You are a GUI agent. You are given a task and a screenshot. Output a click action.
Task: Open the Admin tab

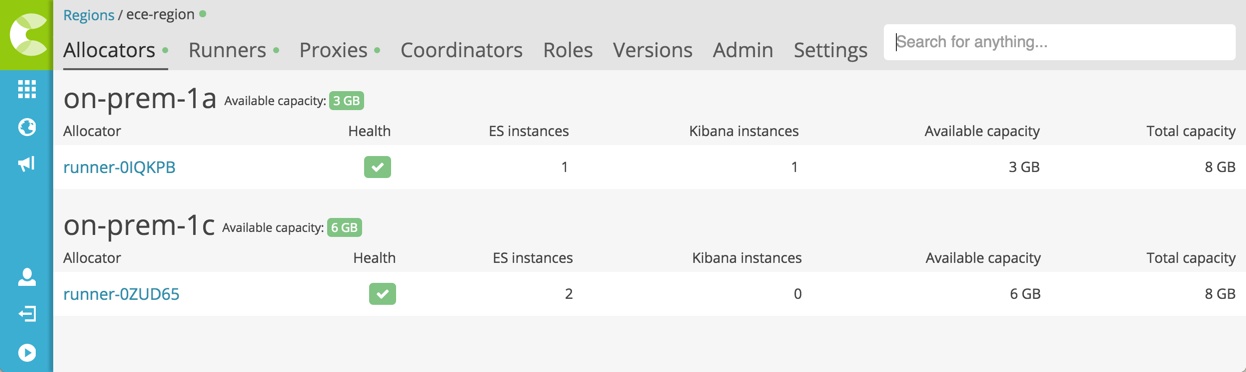[743, 50]
